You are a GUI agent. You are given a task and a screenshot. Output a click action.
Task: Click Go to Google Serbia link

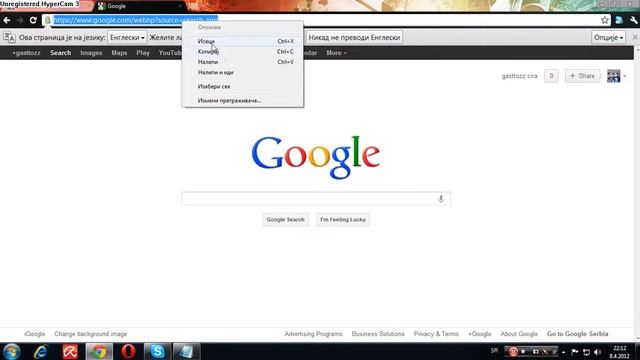point(578,334)
